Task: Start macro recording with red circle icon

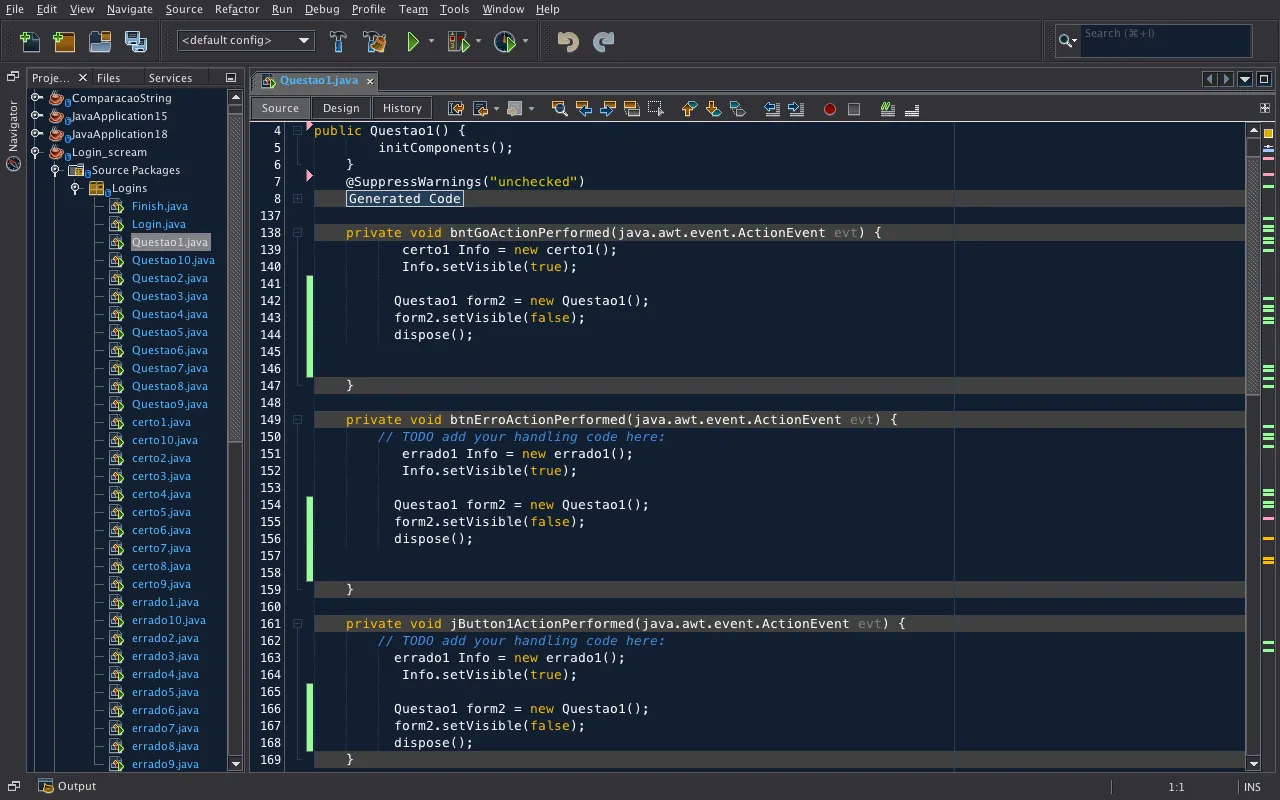Action: pyautogui.click(x=829, y=109)
